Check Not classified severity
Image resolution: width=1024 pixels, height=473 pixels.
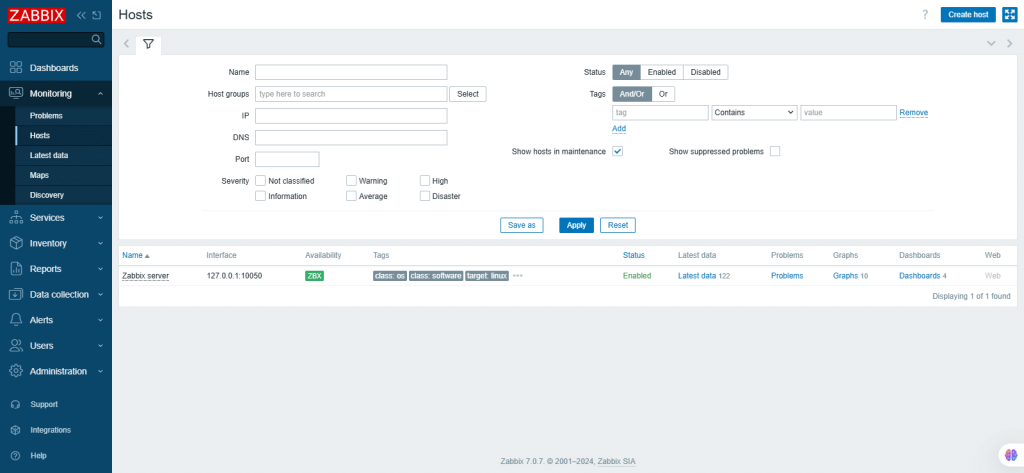click(x=261, y=181)
